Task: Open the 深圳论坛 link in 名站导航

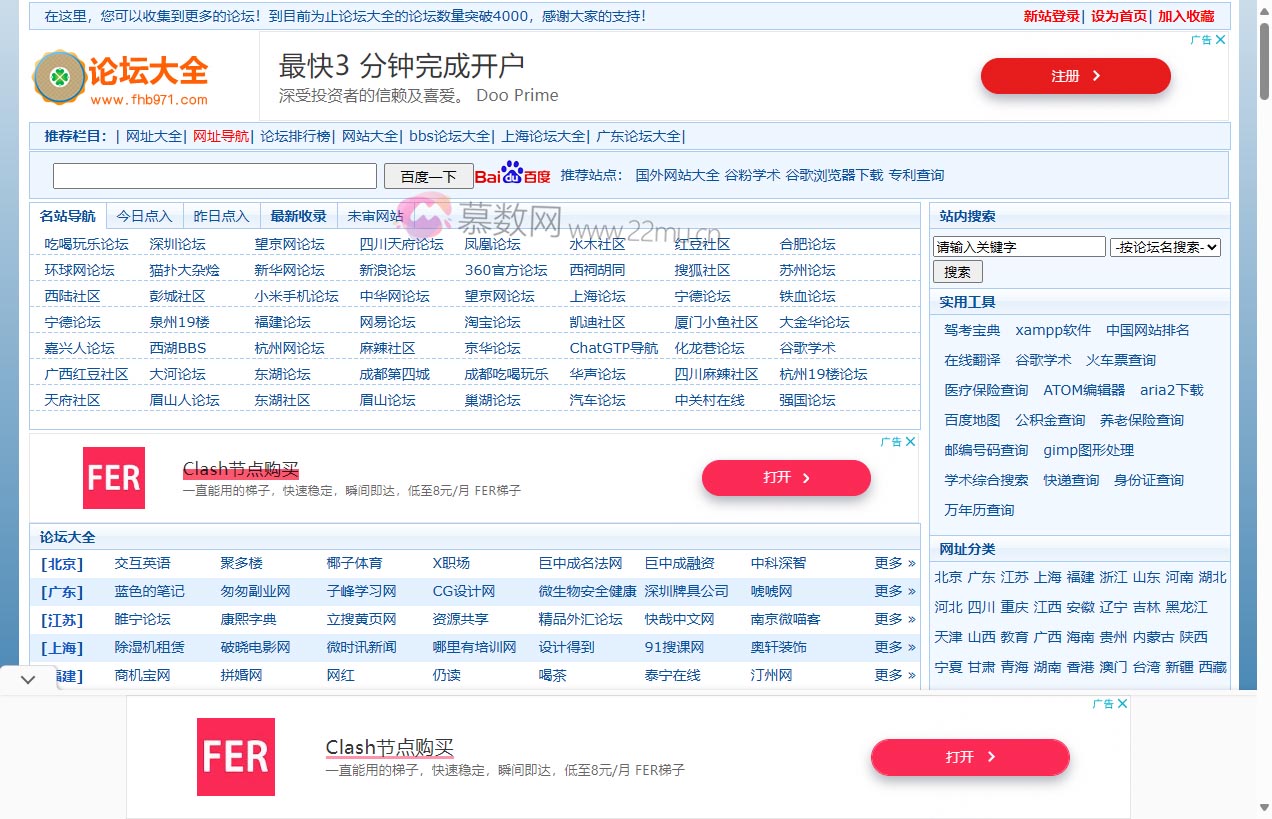Action: pos(178,243)
